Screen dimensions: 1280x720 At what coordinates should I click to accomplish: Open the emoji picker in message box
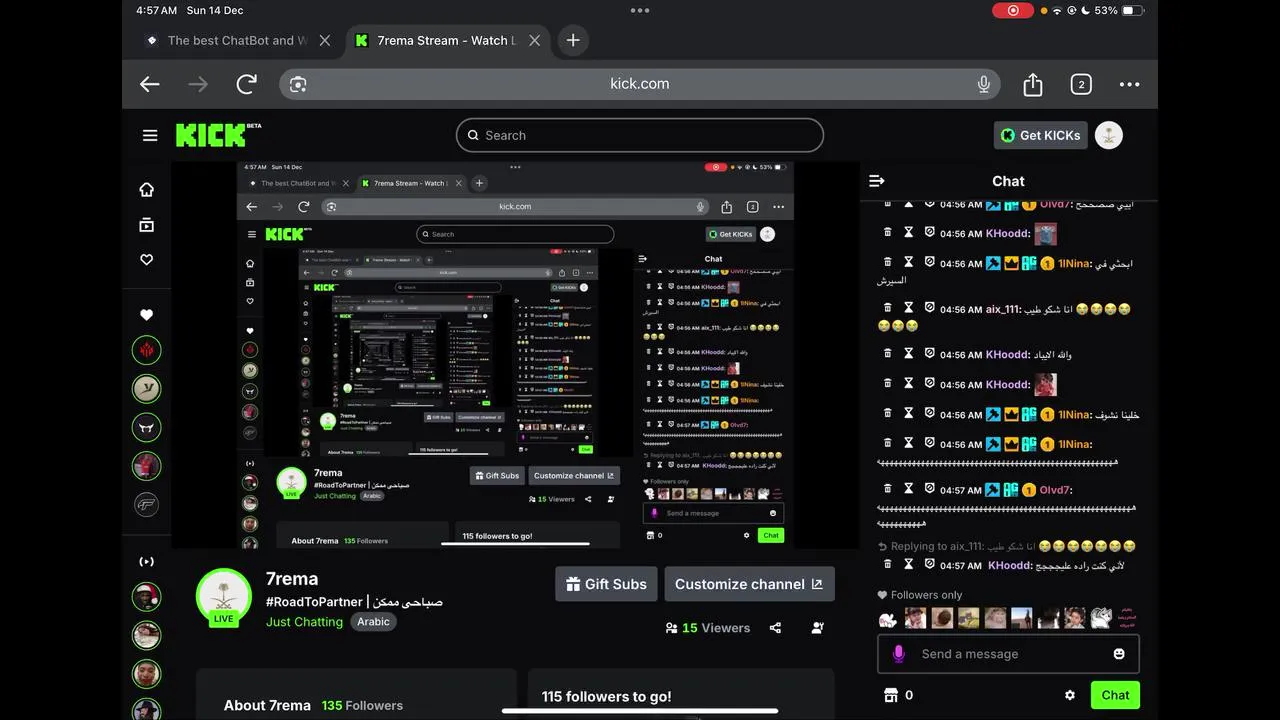(x=1119, y=654)
